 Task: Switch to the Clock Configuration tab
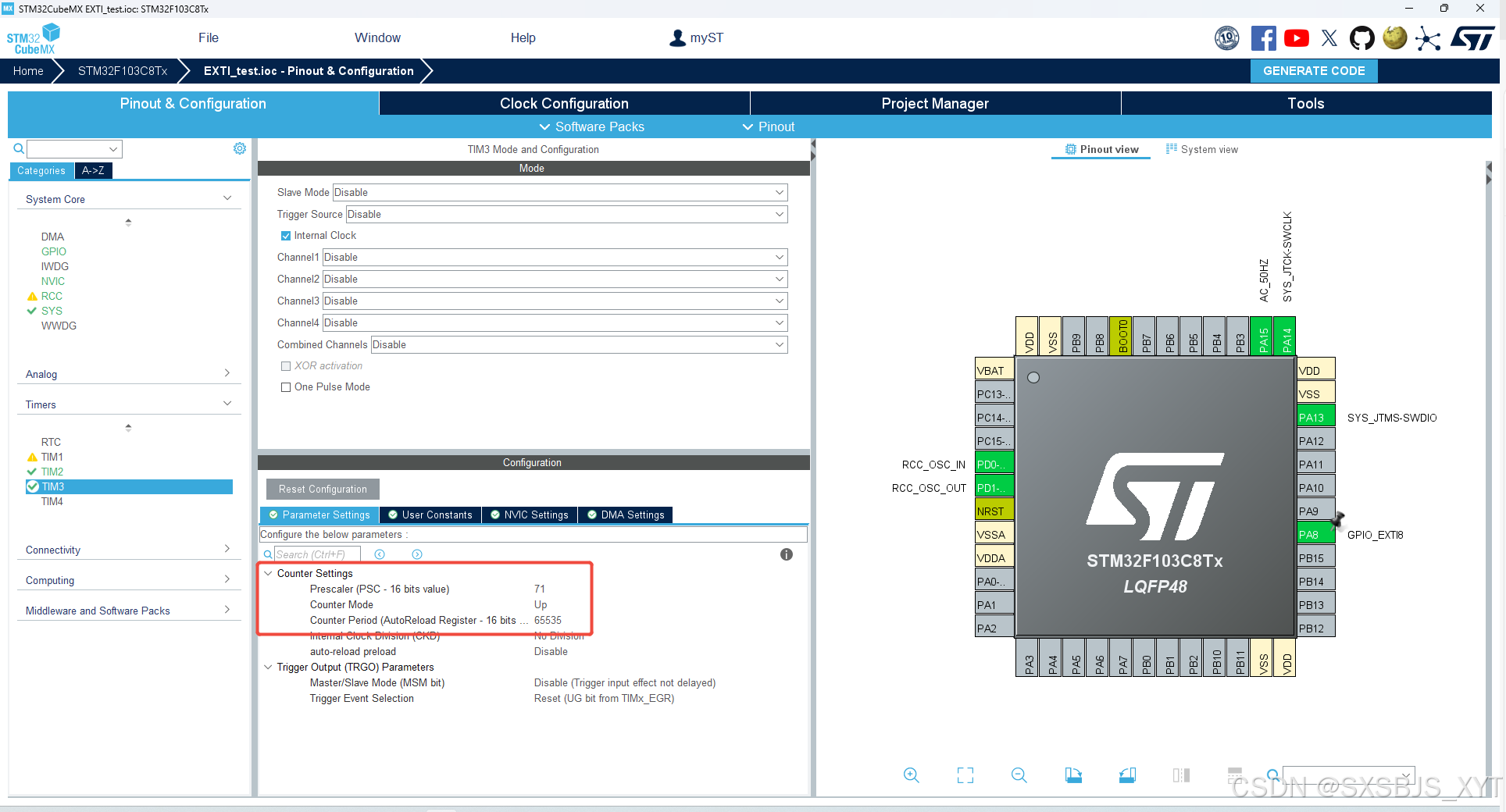pyautogui.click(x=564, y=104)
